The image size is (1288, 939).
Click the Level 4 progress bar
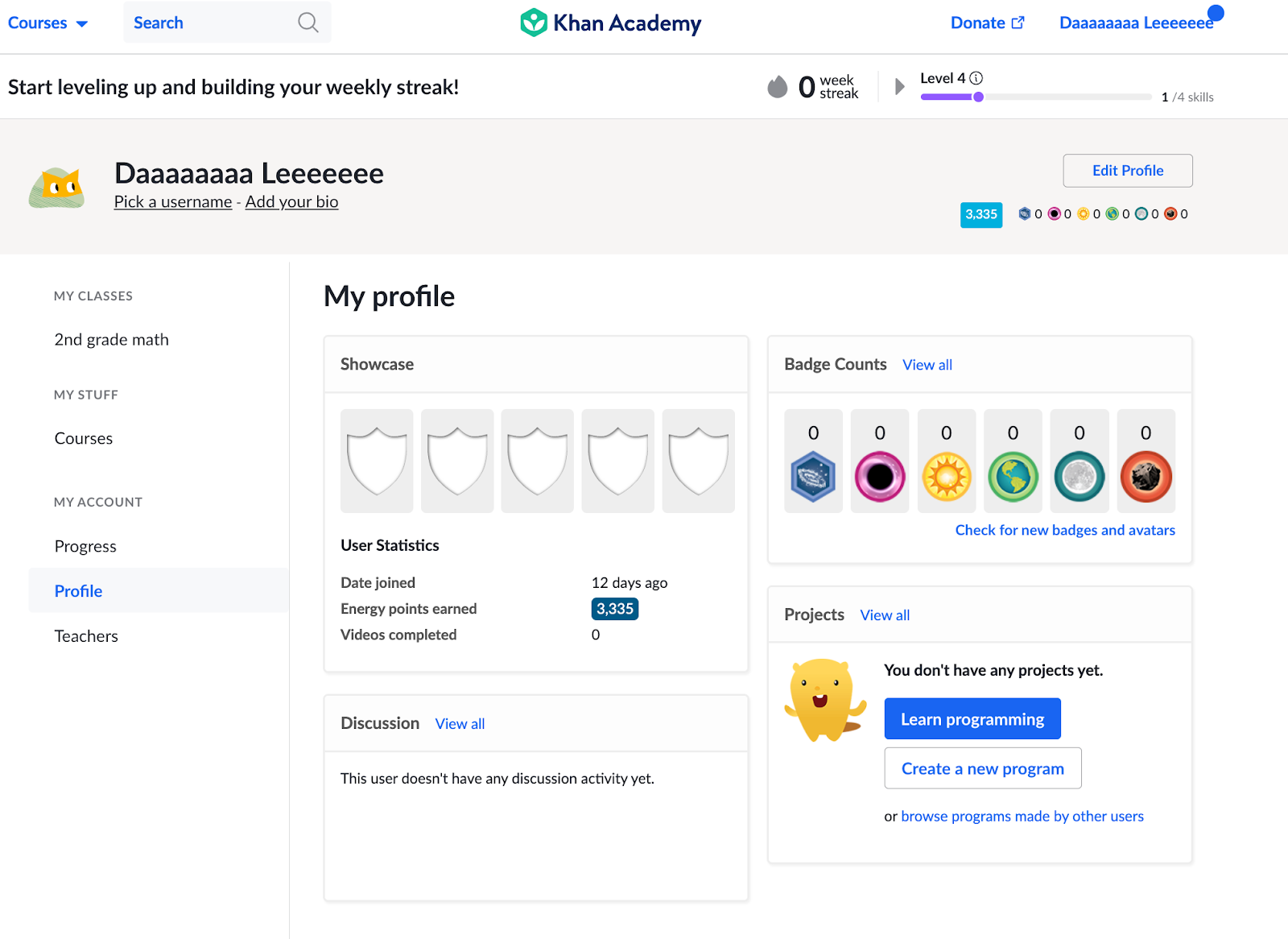[1036, 97]
